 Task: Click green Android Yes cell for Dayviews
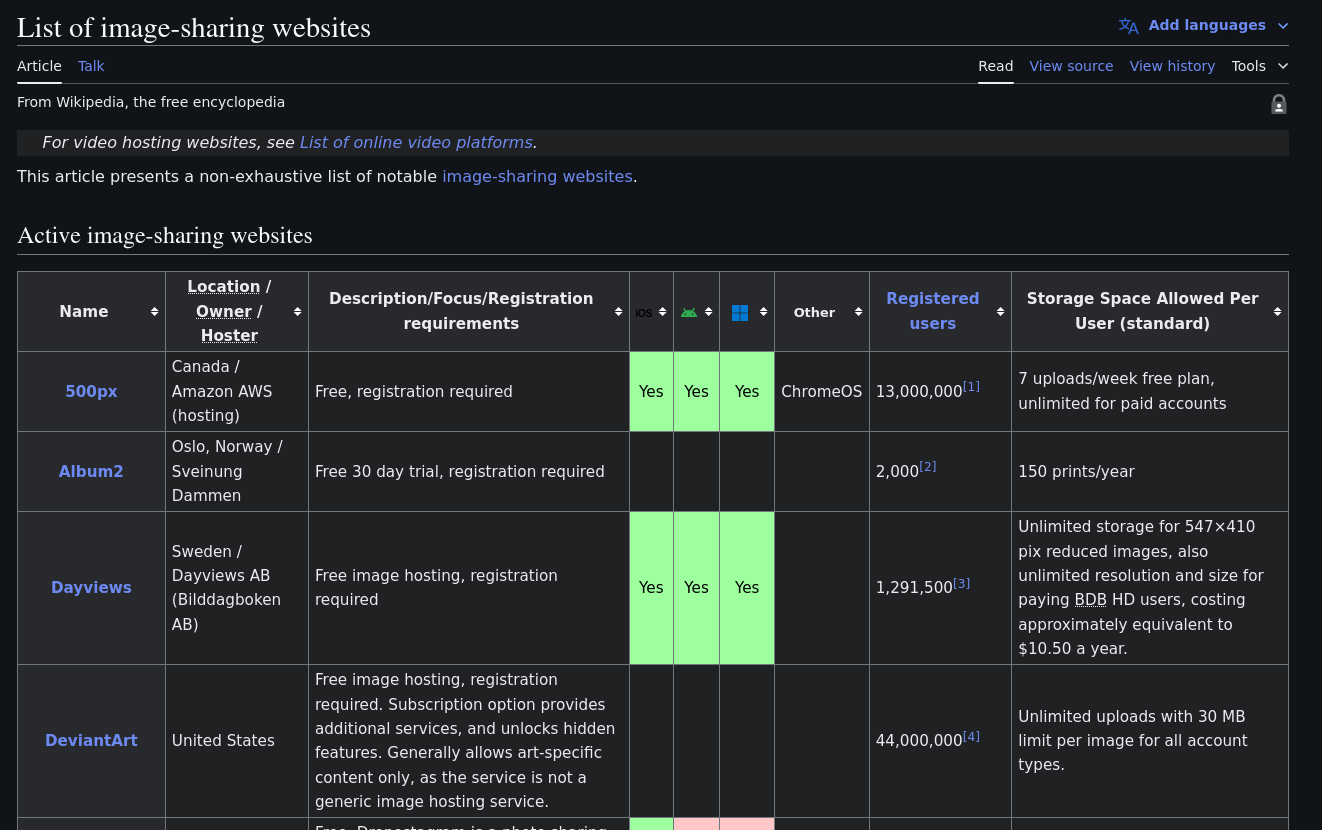(696, 588)
